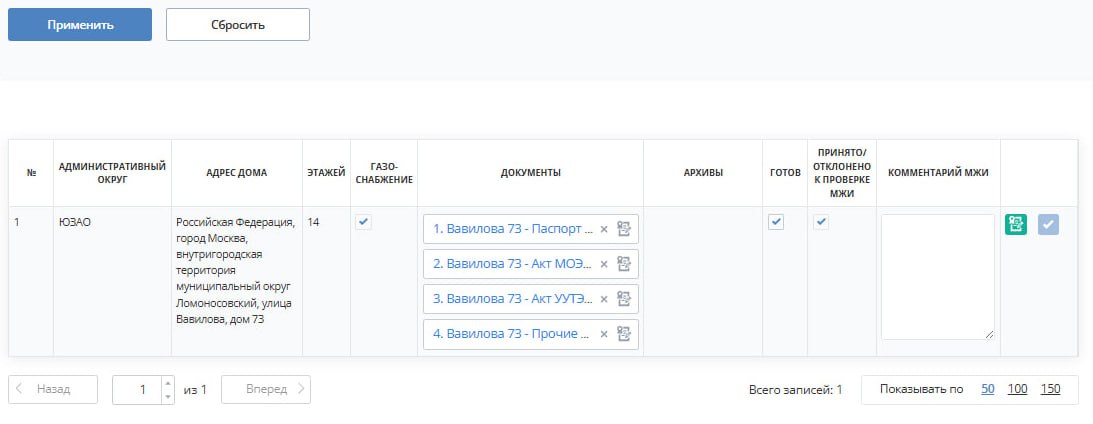Click into Комментарий МЖИ text area

pyautogui.click(x=938, y=277)
